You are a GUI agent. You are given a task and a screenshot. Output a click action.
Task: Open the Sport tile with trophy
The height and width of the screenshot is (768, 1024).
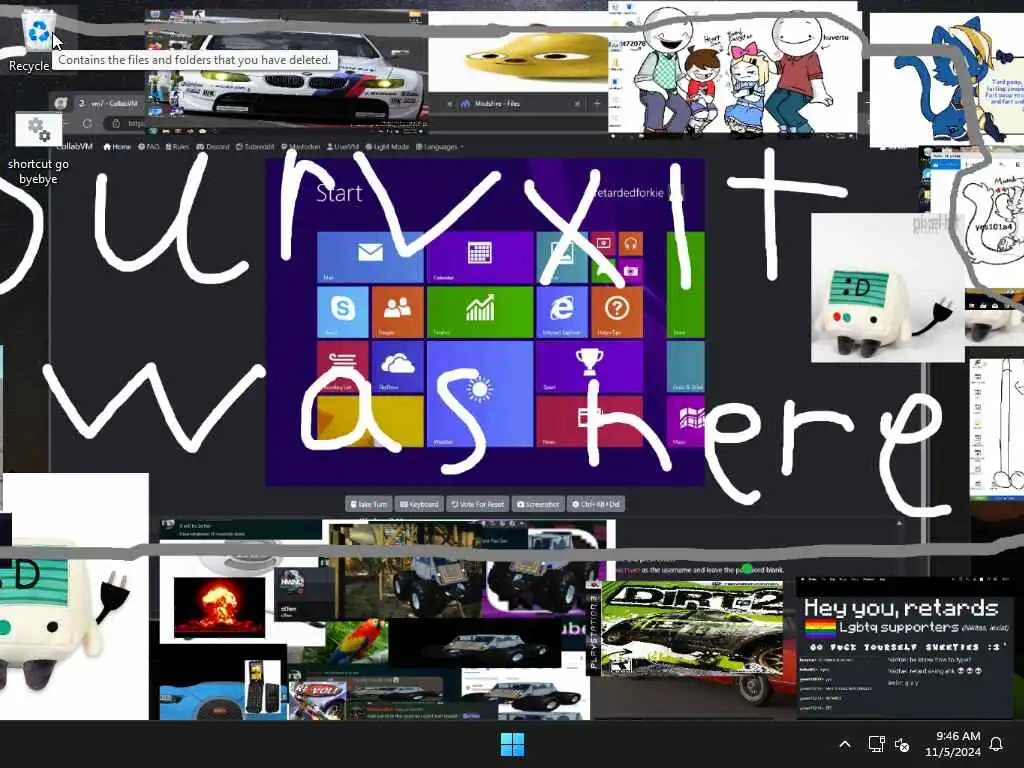[x=589, y=366]
